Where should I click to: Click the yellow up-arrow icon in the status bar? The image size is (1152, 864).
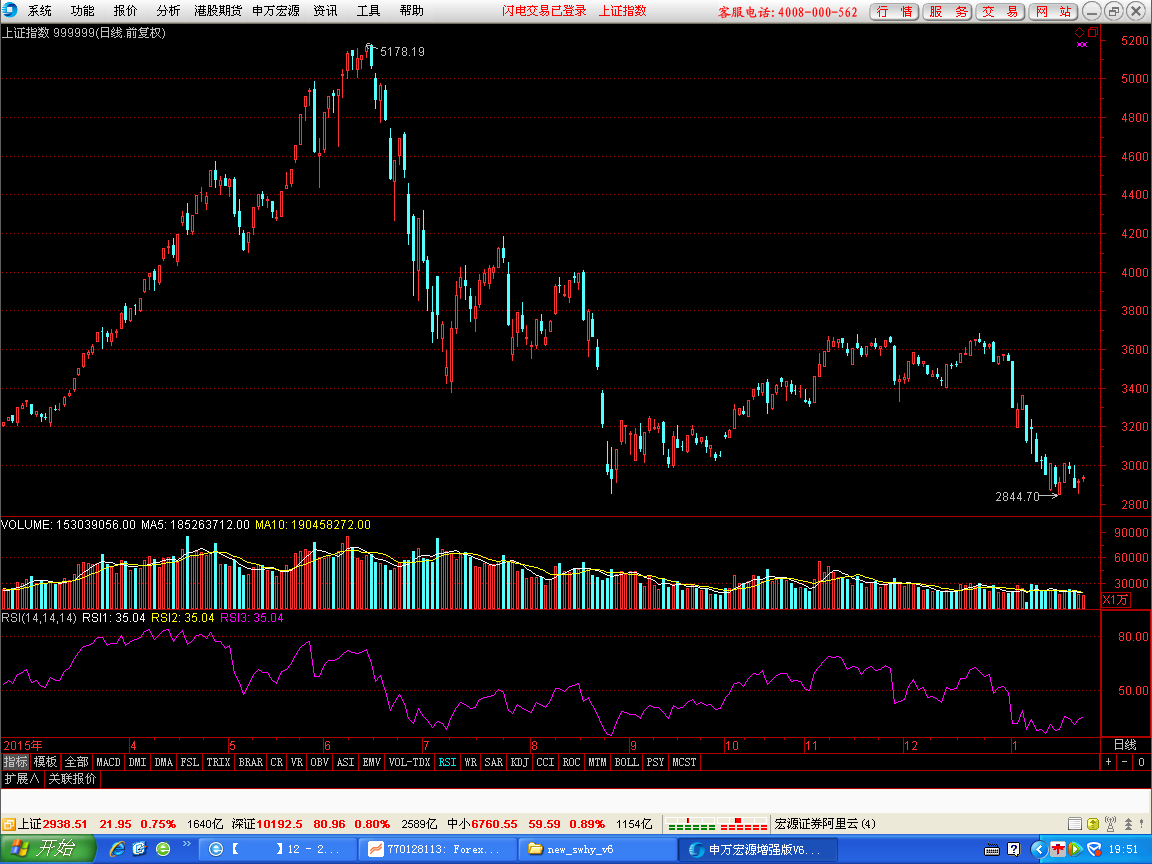1092,824
